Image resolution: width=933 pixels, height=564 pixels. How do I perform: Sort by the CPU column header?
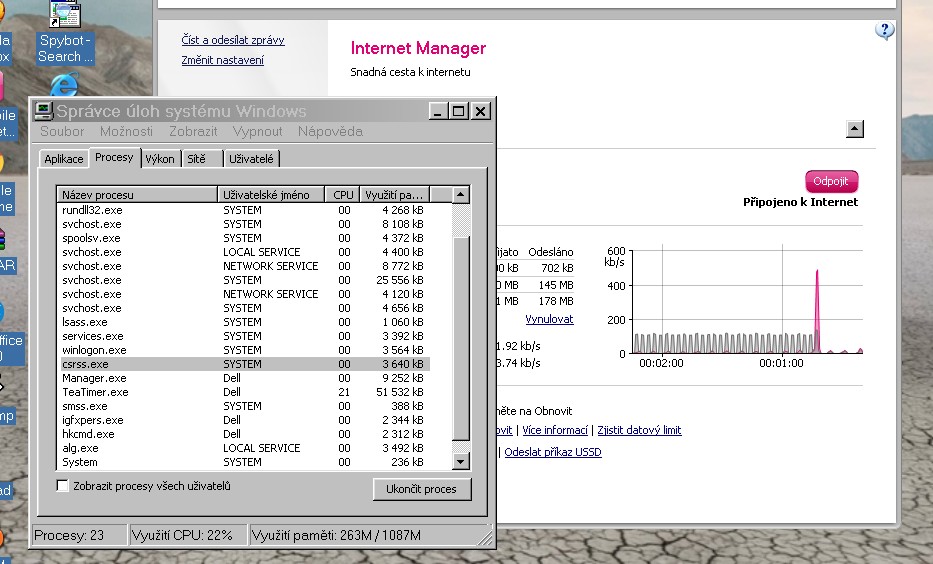[342, 195]
